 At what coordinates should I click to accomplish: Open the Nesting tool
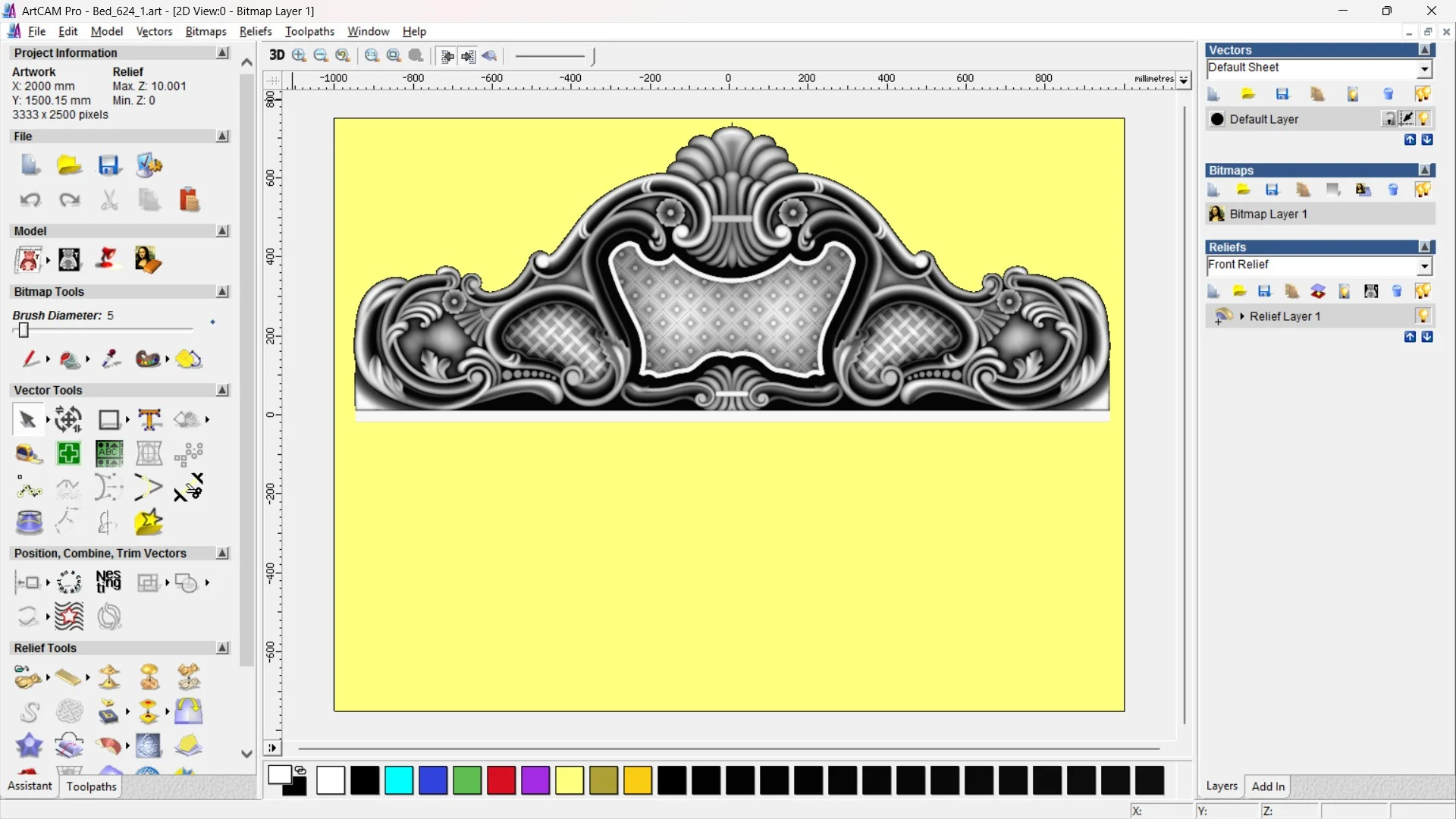point(108,582)
